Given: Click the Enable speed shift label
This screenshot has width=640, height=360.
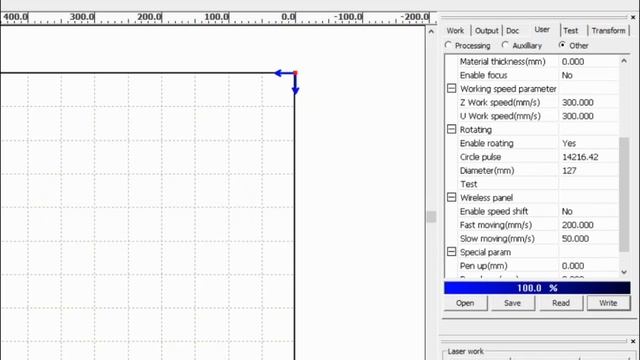Looking at the screenshot, I should (x=494, y=211).
